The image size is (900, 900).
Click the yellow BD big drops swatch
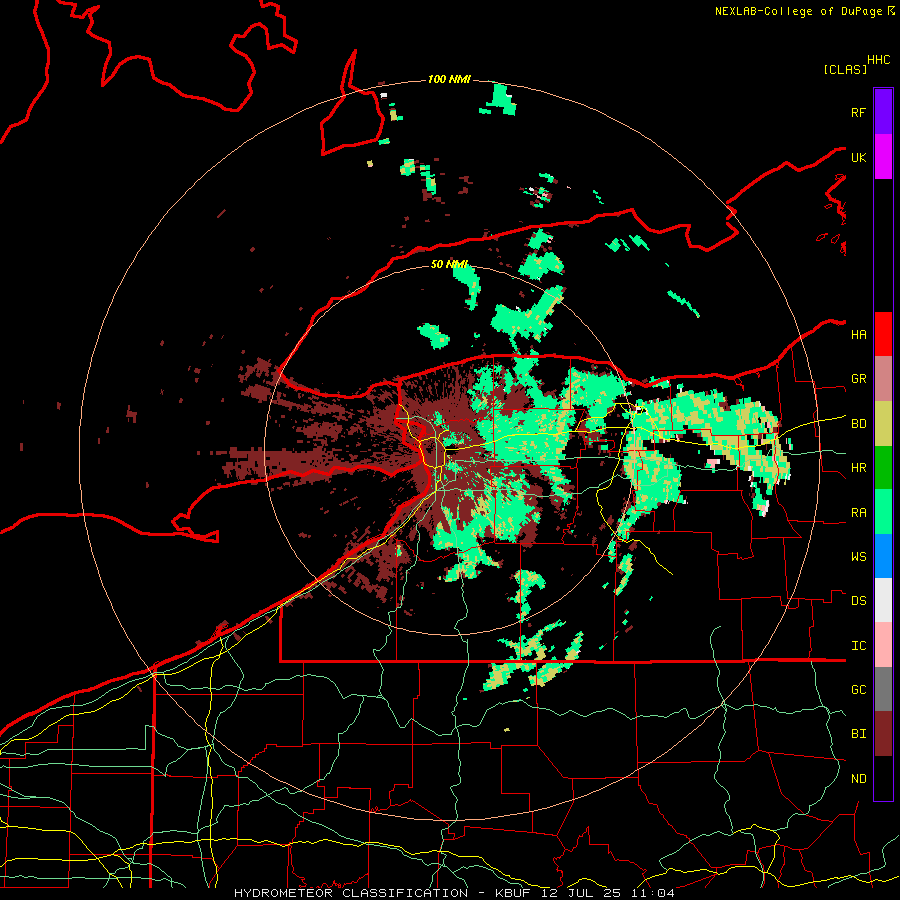pyautogui.click(x=883, y=424)
